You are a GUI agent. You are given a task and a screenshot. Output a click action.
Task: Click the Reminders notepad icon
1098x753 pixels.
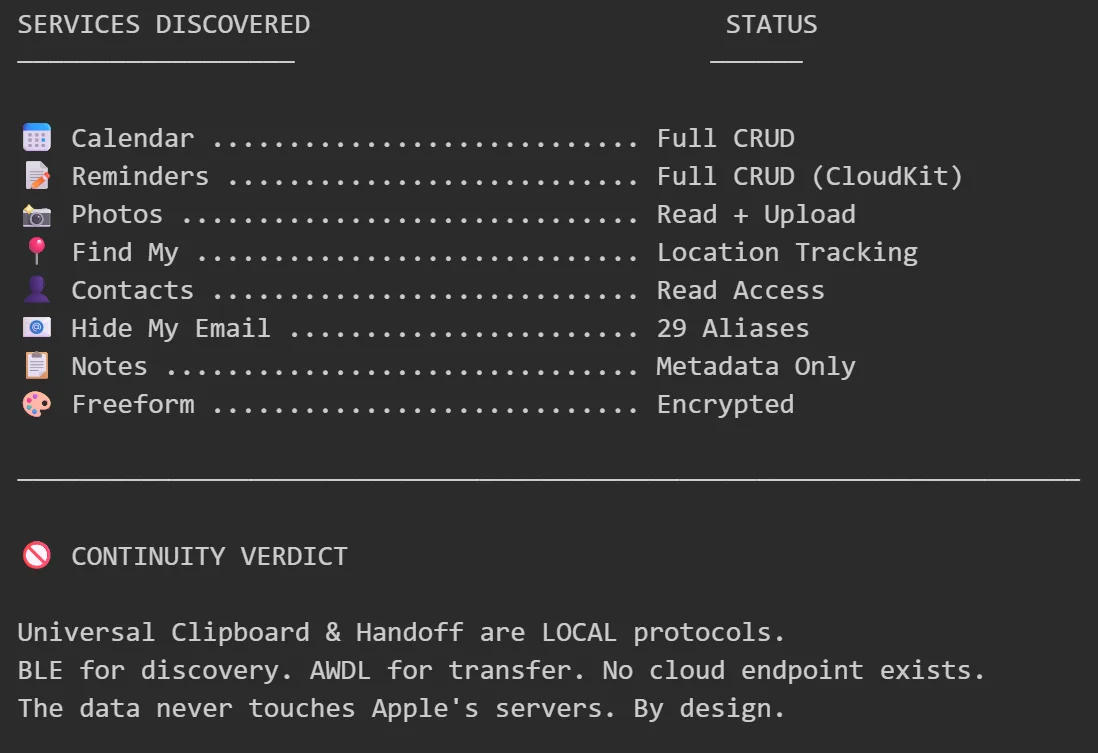tap(37, 176)
